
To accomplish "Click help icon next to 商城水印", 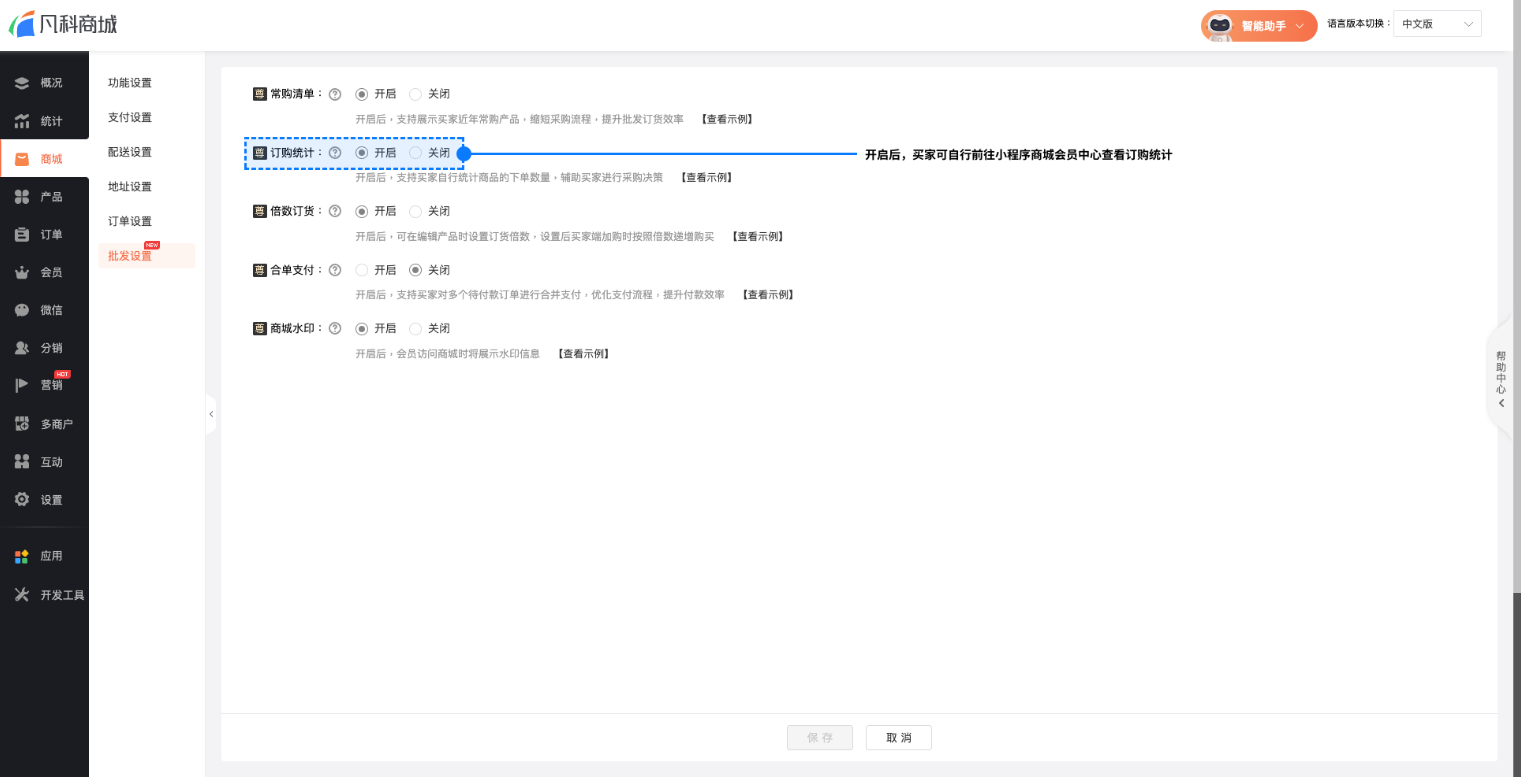I will pyautogui.click(x=335, y=328).
